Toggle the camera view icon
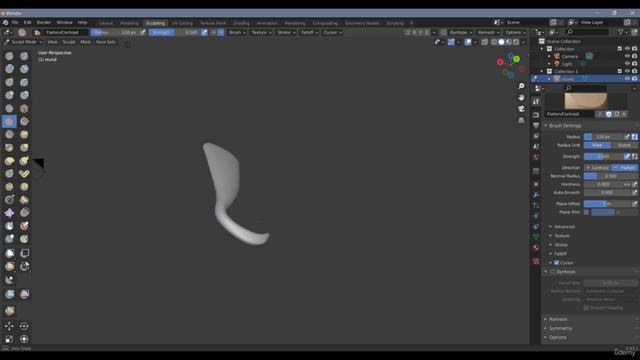The height and width of the screenshot is (360, 640). (521, 109)
